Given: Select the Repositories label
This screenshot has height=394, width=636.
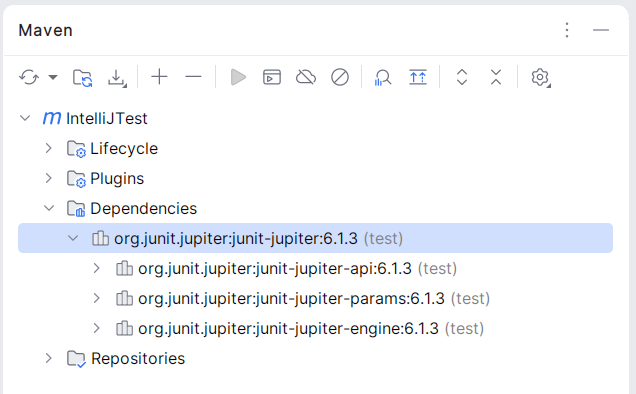Looking at the screenshot, I should [x=138, y=359].
